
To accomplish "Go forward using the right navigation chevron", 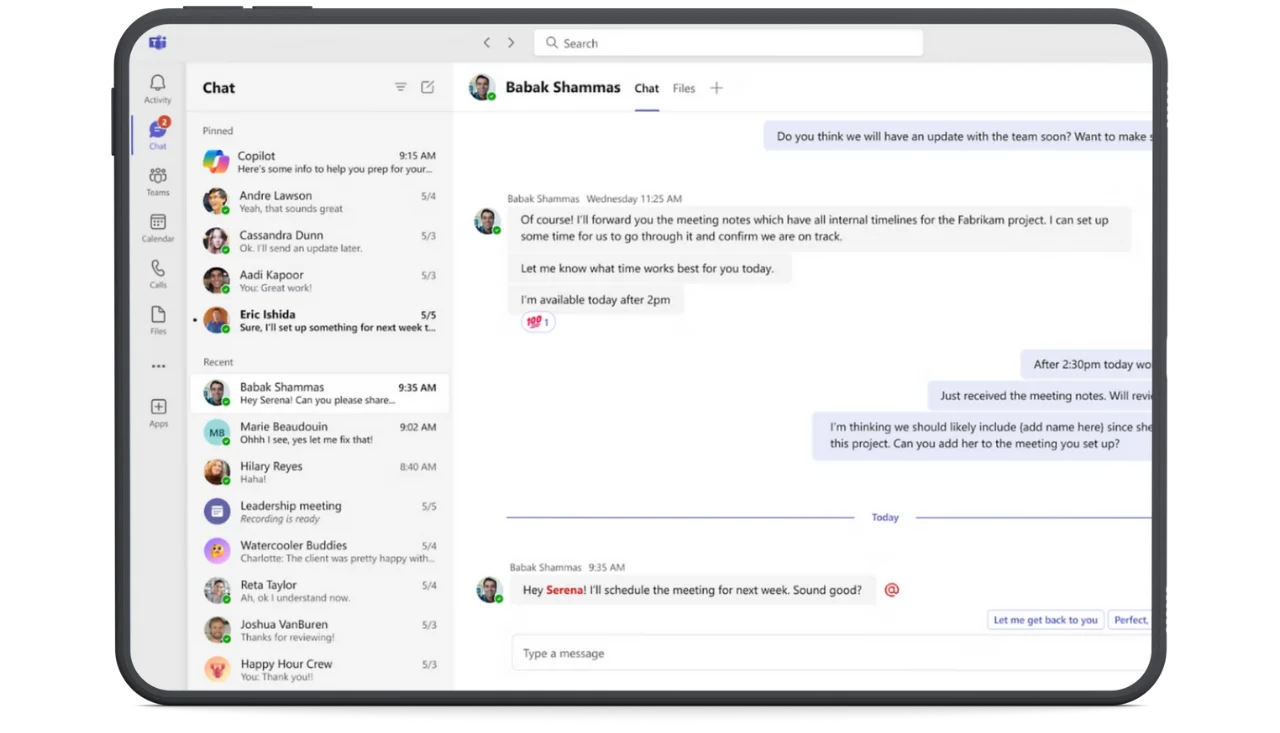I will pyautogui.click(x=510, y=42).
